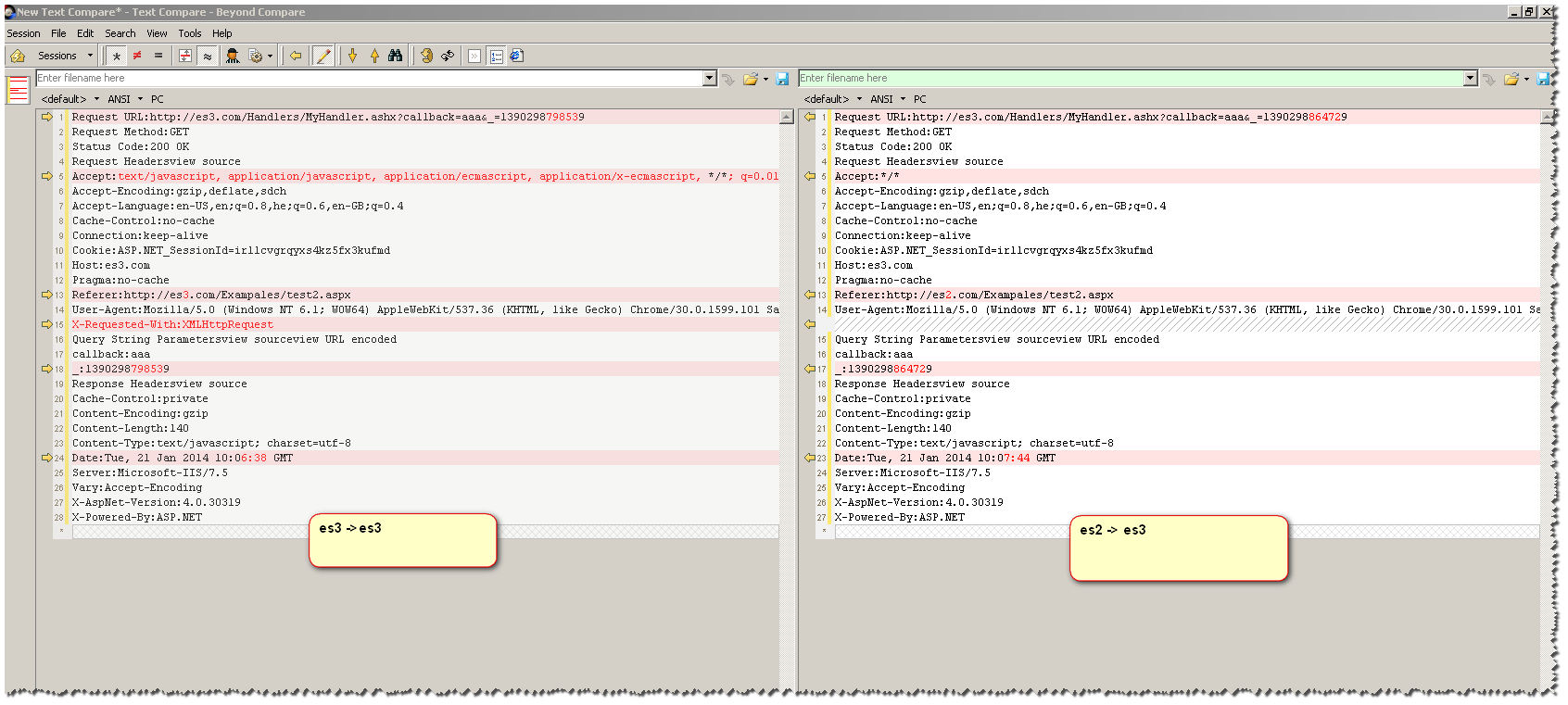Click the web browser report icon
This screenshot has width=1568, height=705.
click(x=517, y=56)
